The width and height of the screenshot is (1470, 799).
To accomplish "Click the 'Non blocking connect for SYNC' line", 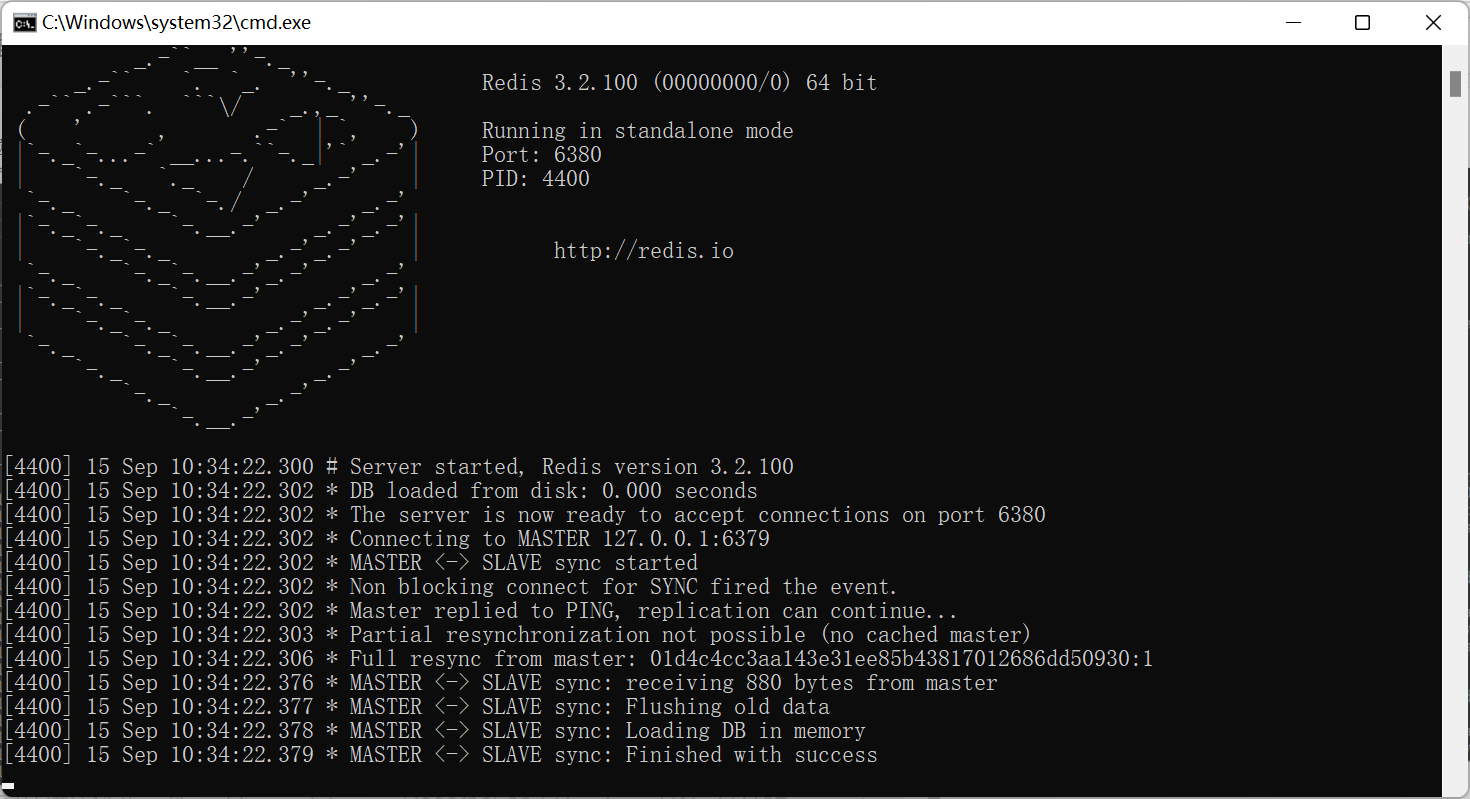I will click(x=451, y=587).
